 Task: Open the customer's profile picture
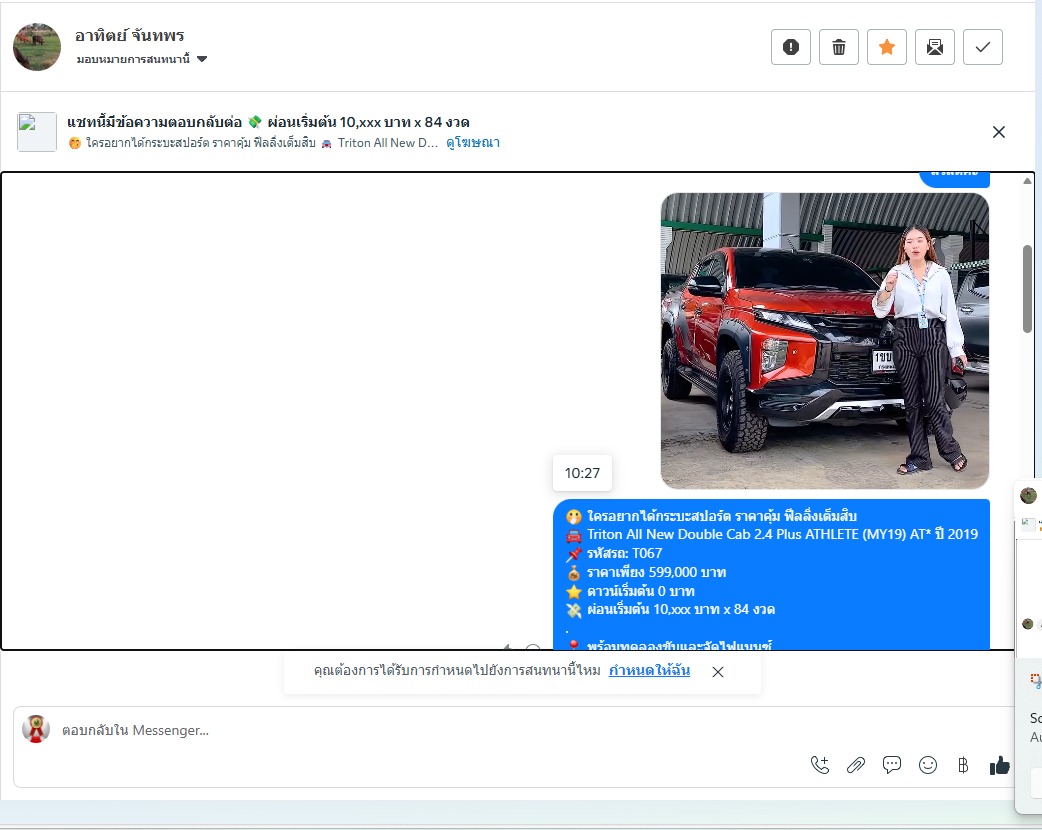pos(37,47)
